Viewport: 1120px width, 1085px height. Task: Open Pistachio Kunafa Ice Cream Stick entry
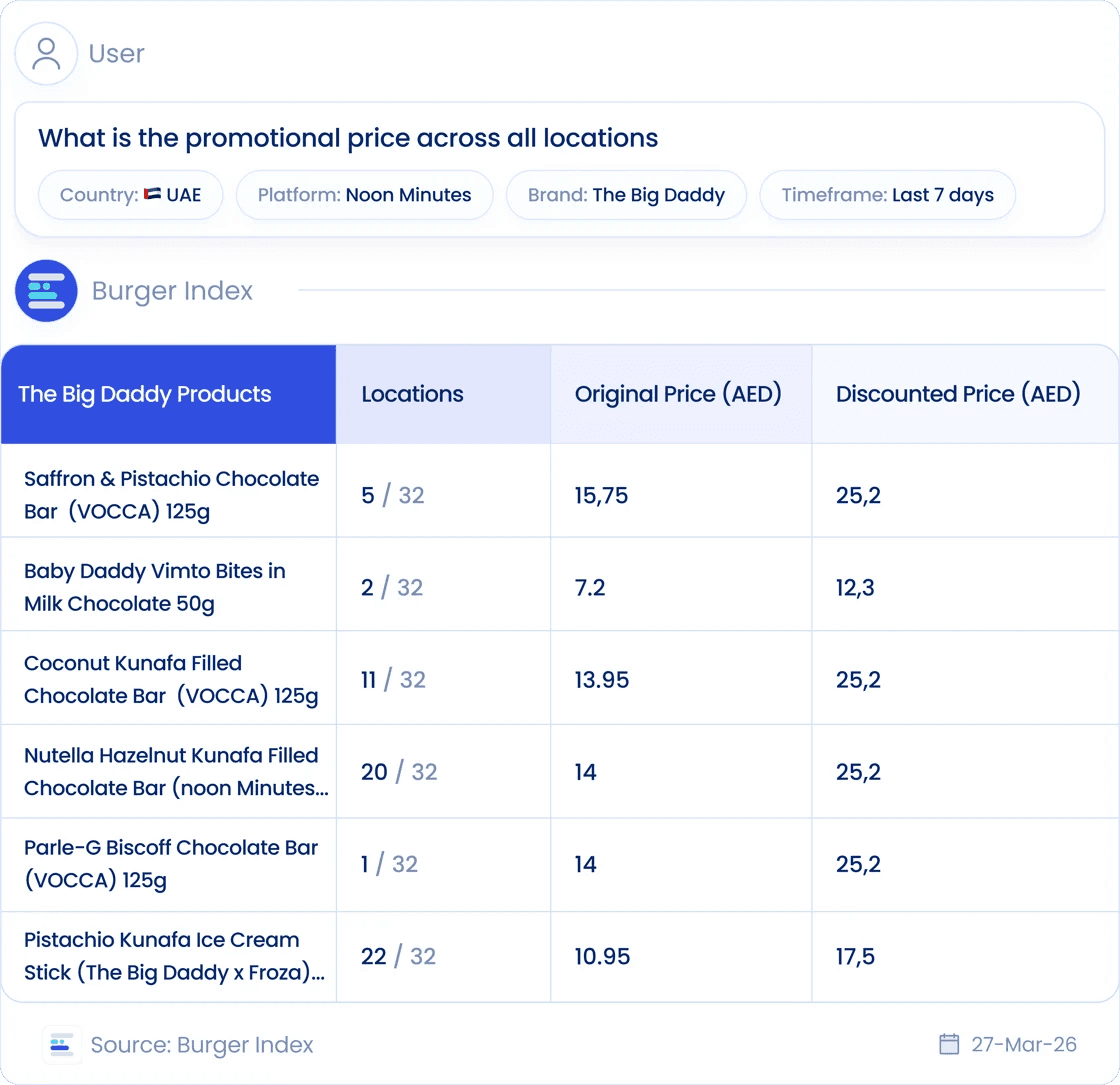174,956
